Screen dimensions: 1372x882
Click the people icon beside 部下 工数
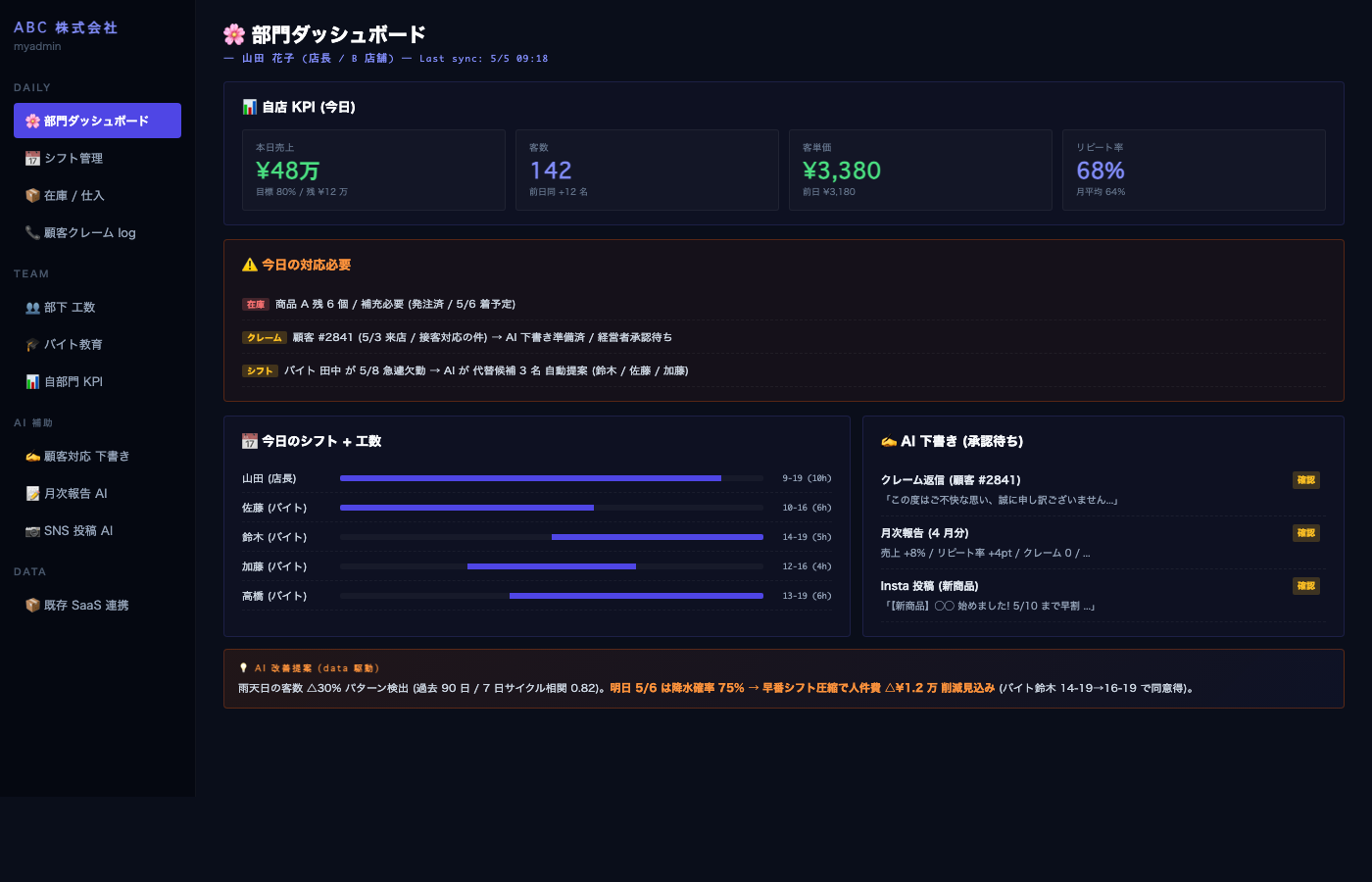[32, 307]
